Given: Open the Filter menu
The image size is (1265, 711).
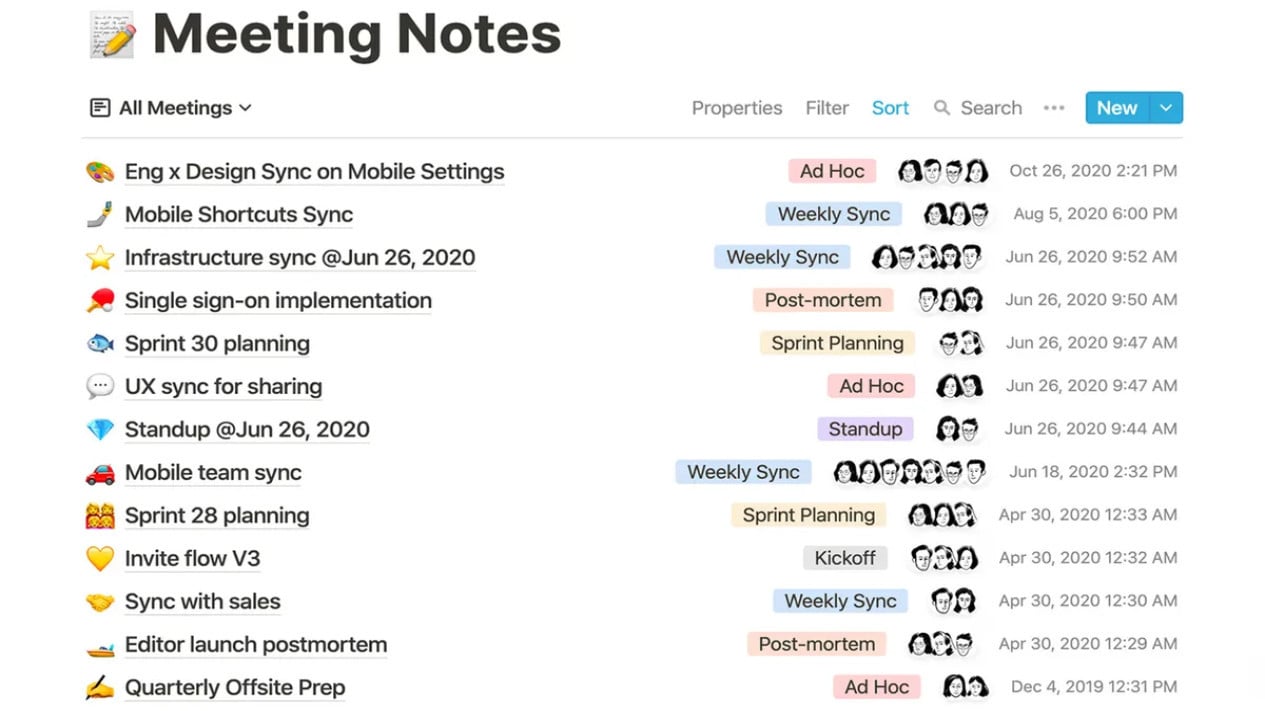Looking at the screenshot, I should (x=827, y=108).
